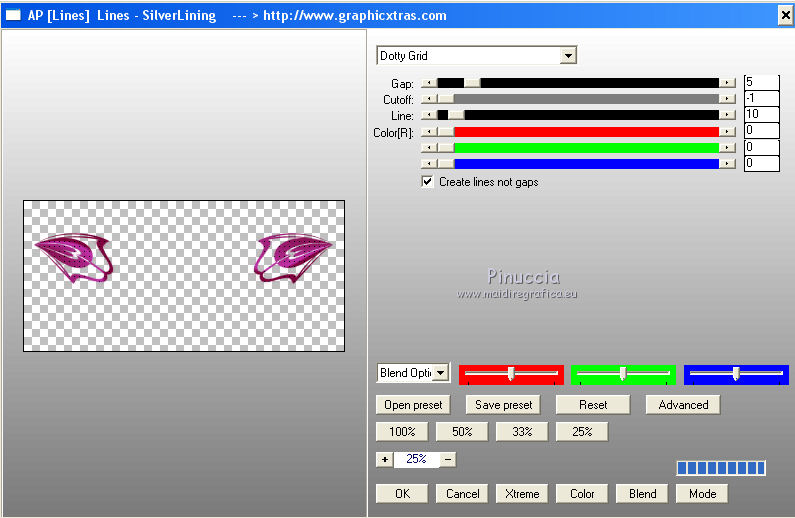Screen dimensions: 795x518
Task: Click the green color slider left arrow
Action: click(x=429, y=148)
